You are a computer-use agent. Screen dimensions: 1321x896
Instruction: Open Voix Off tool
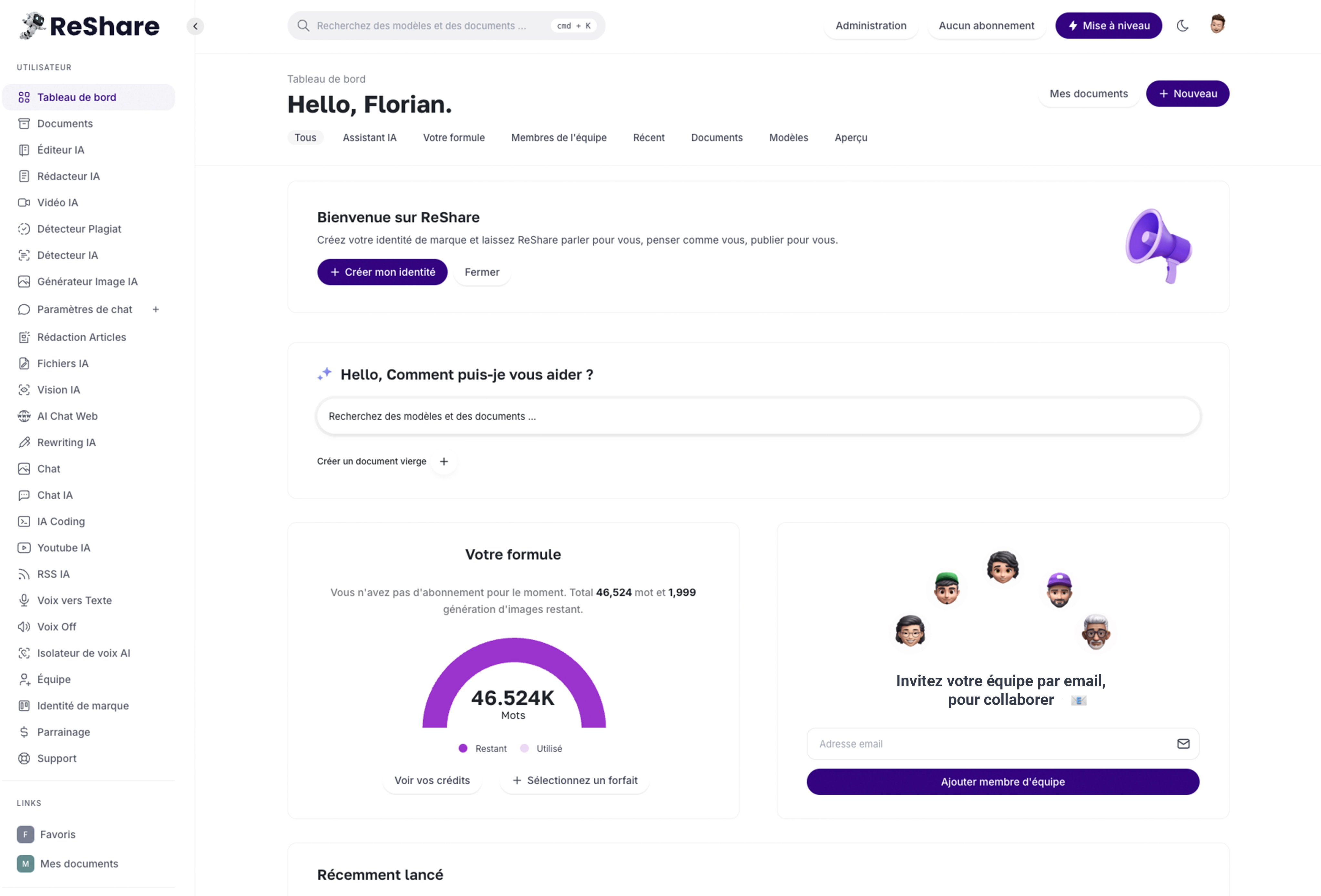point(88,627)
